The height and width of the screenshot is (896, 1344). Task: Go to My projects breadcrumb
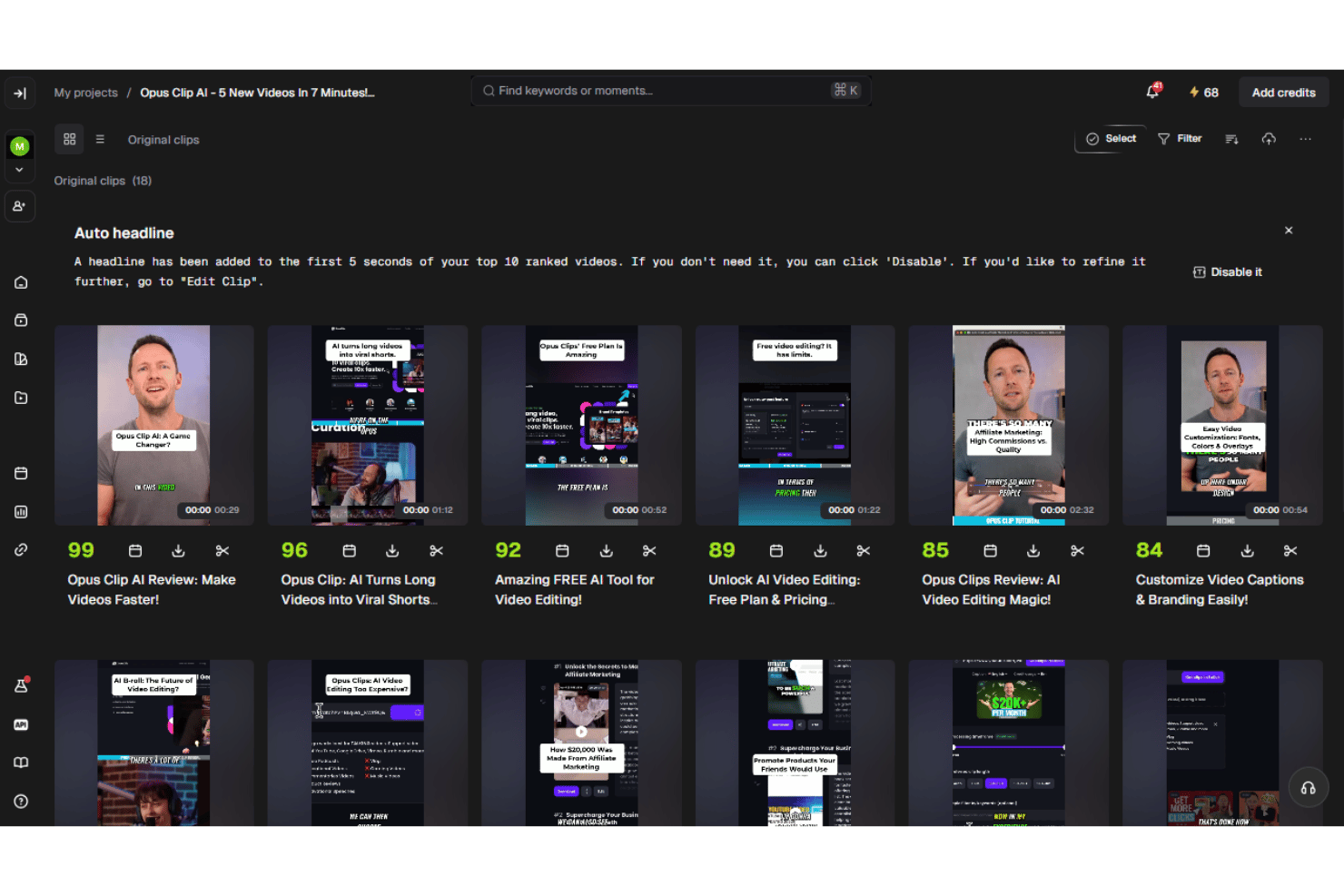pyautogui.click(x=85, y=93)
